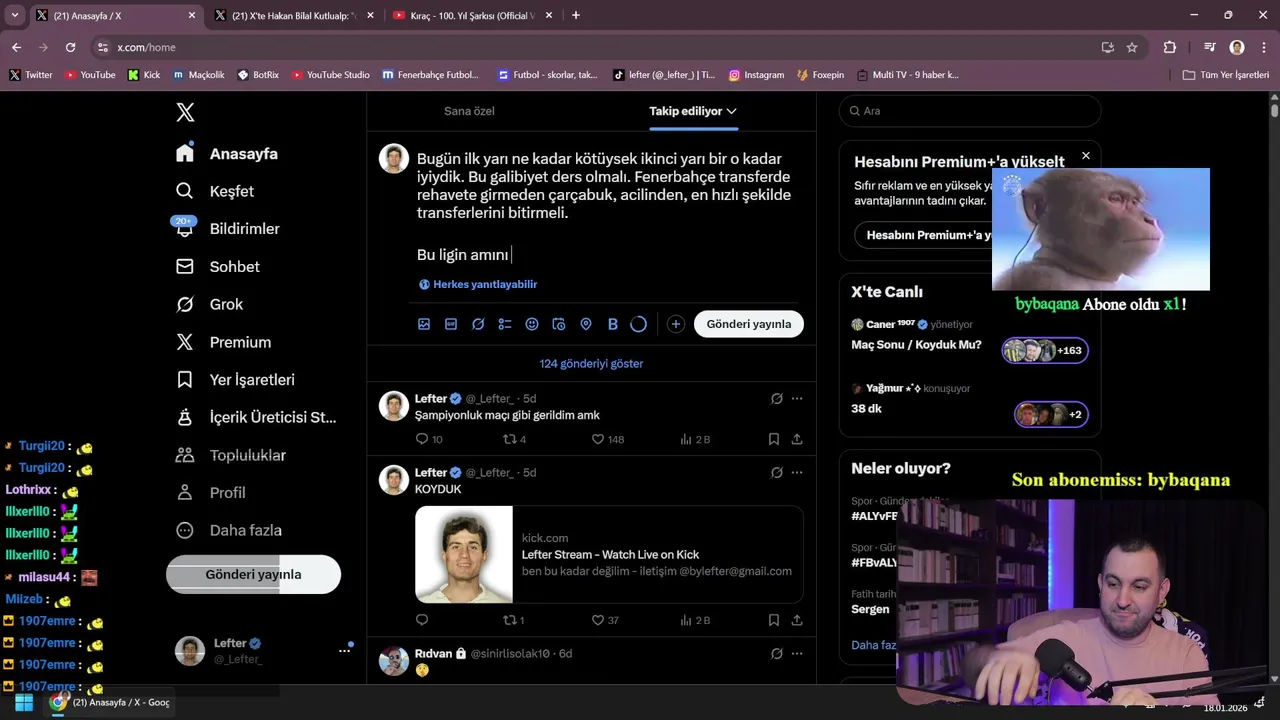Like the Şampiyonluk maçı post
This screenshot has height=720, width=1280.
click(608, 439)
